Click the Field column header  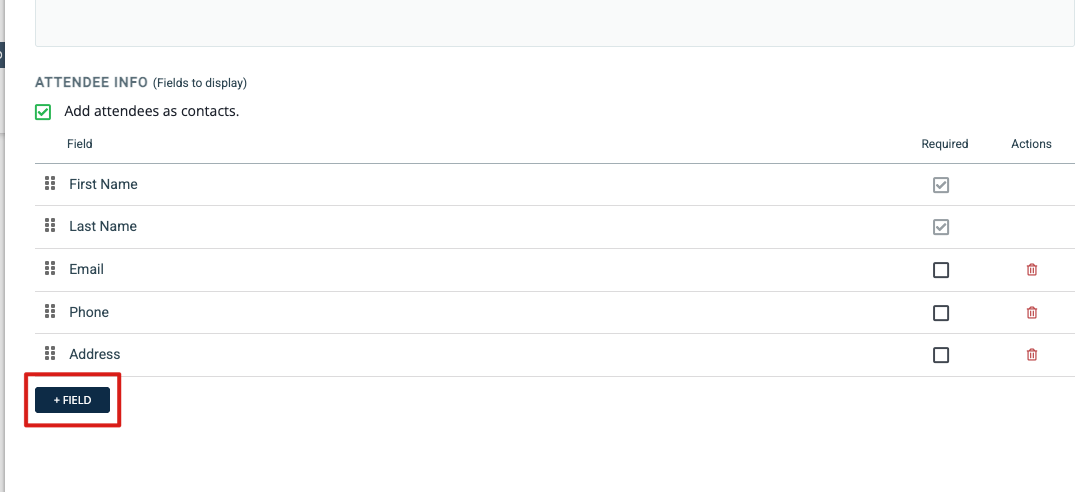(79, 144)
